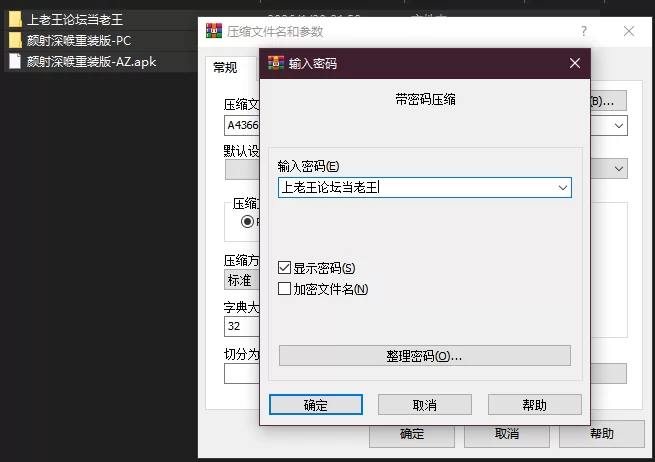This screenshot has width=655, height=462.
Task: Select the 上老王论坛当老王 folder name
Action: [x=75, y=19]
